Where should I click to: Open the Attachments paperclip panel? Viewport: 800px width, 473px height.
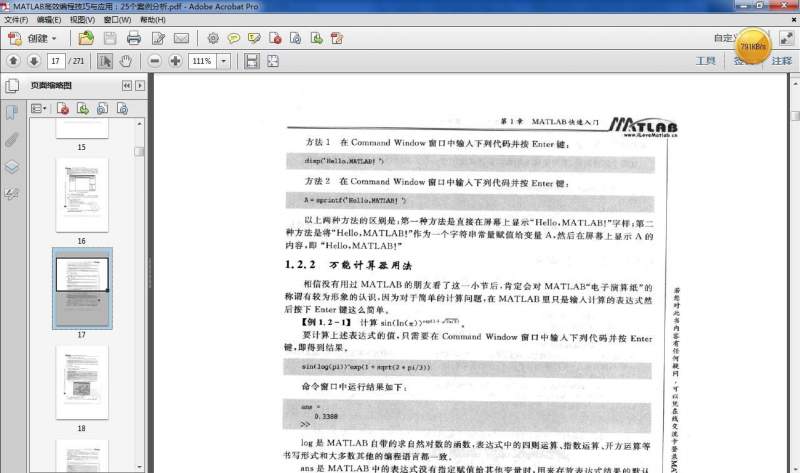tap(12, 139)
